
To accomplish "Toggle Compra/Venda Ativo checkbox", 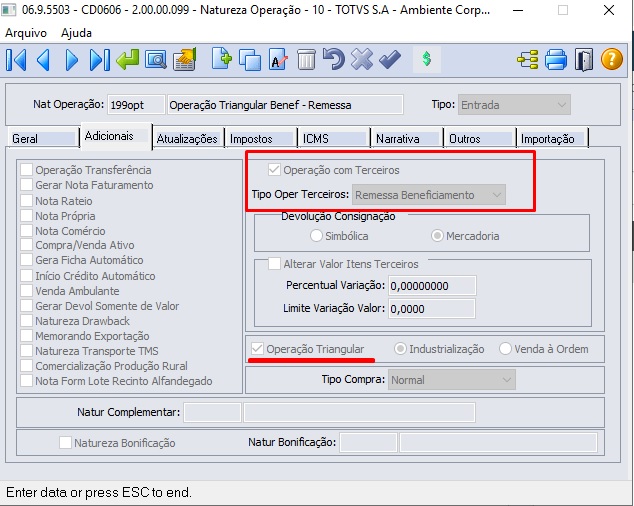I will 27,245.
